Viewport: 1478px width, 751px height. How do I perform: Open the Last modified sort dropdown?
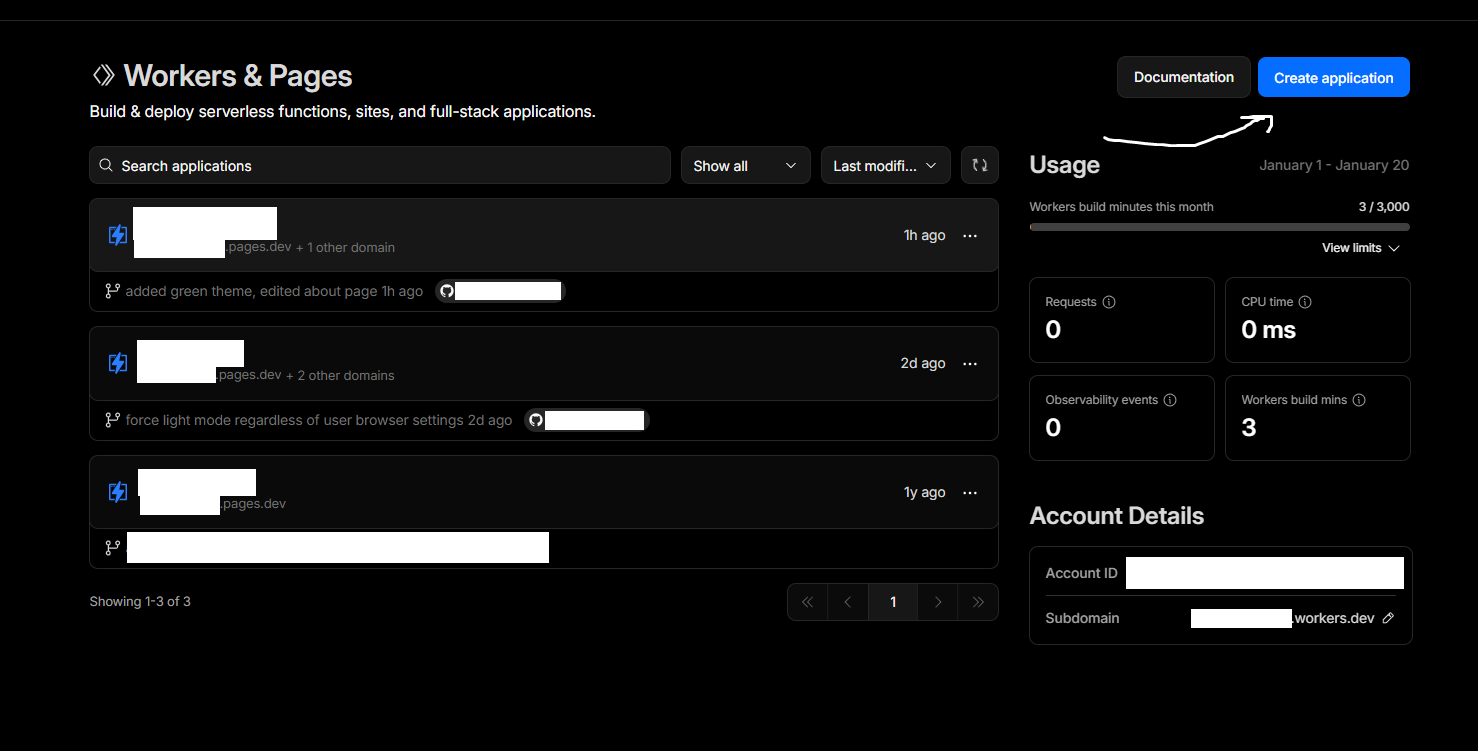[885, 166]
